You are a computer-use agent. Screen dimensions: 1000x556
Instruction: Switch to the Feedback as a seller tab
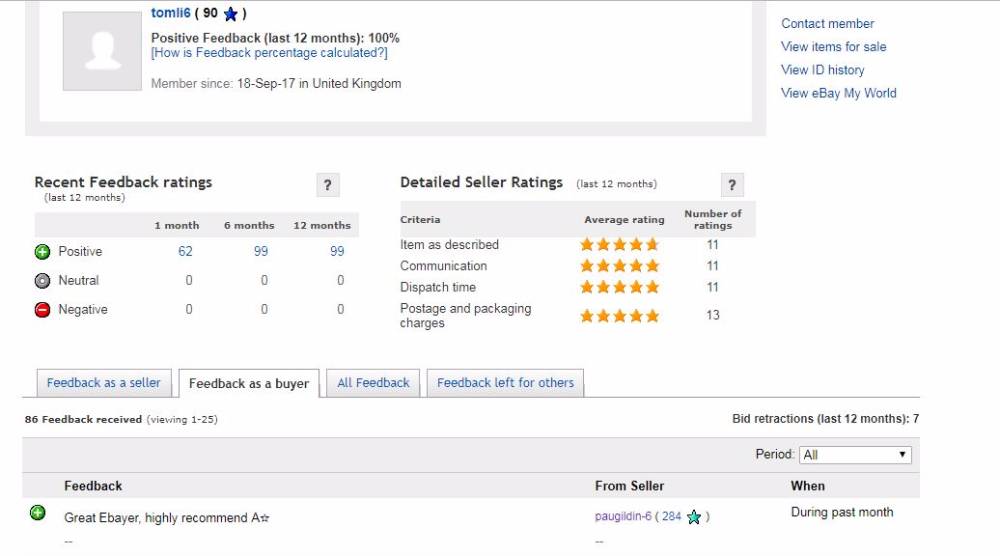[x=103, y=383]
